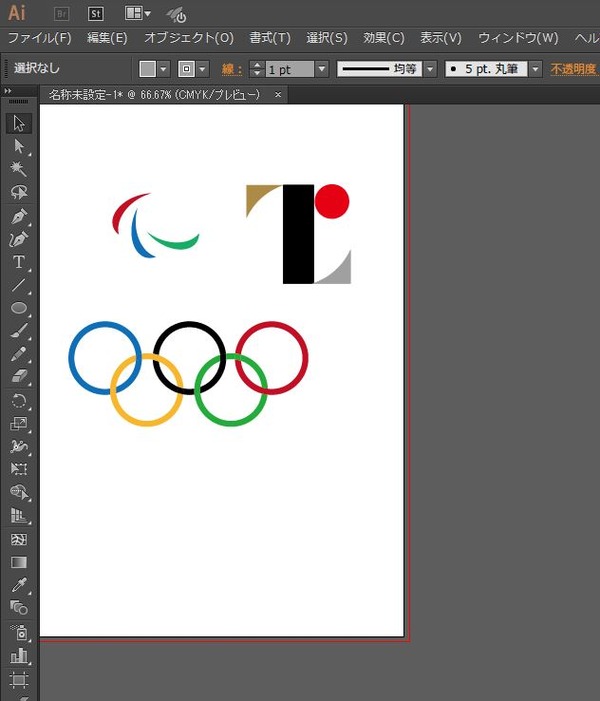Click the 1 pt stroke weight field
The height and width of the screenshot is (701, 600).
pyautogui.click(x=290, y=69)
